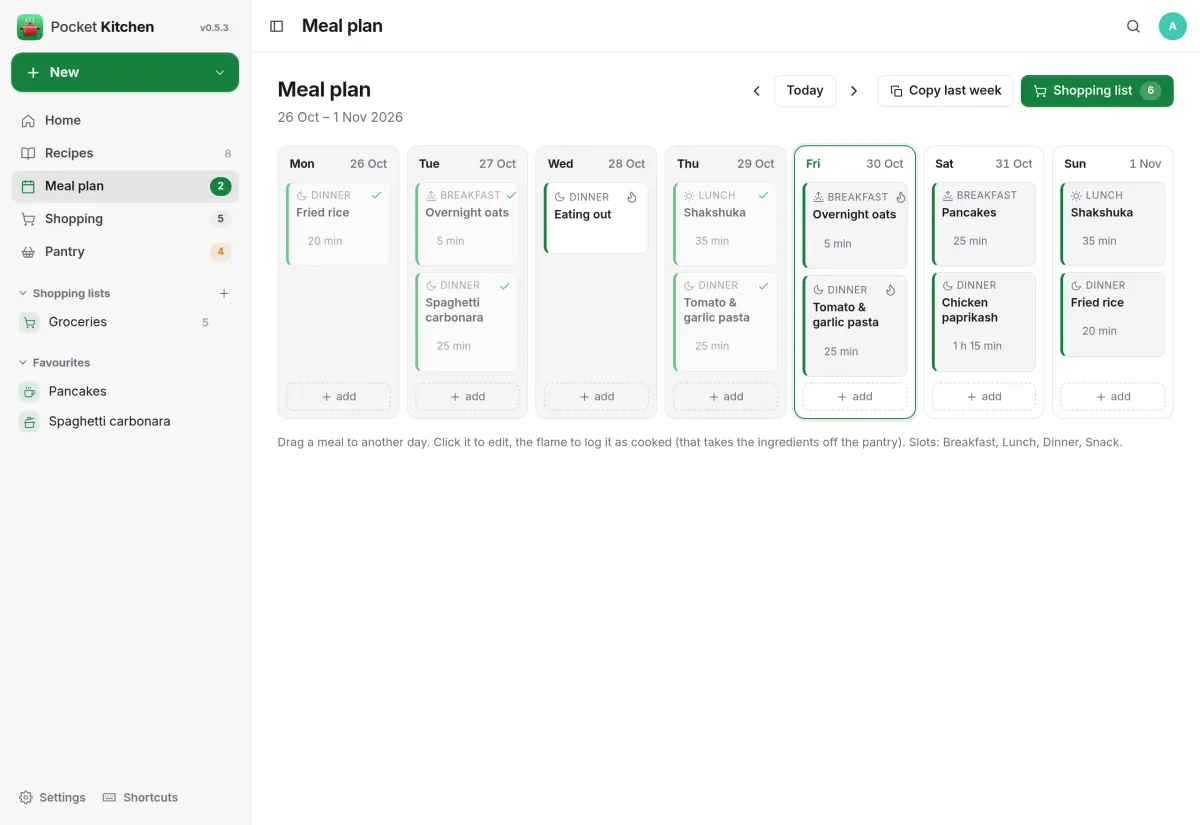Toggle cooked checkmark on Thursday's Tomato & garlic pasta
This screenshot has width=1200, height=825.
[x=764, y=285]
